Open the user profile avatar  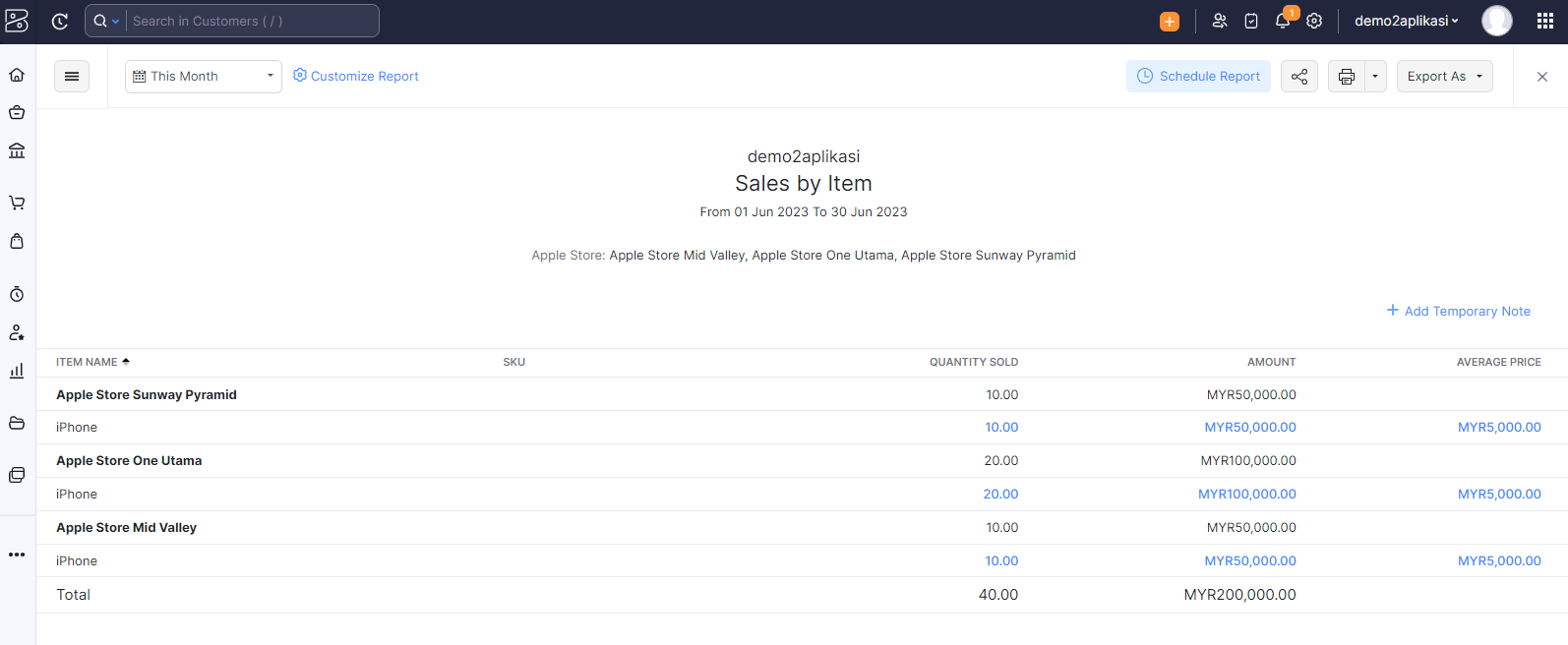(1497, 21)
